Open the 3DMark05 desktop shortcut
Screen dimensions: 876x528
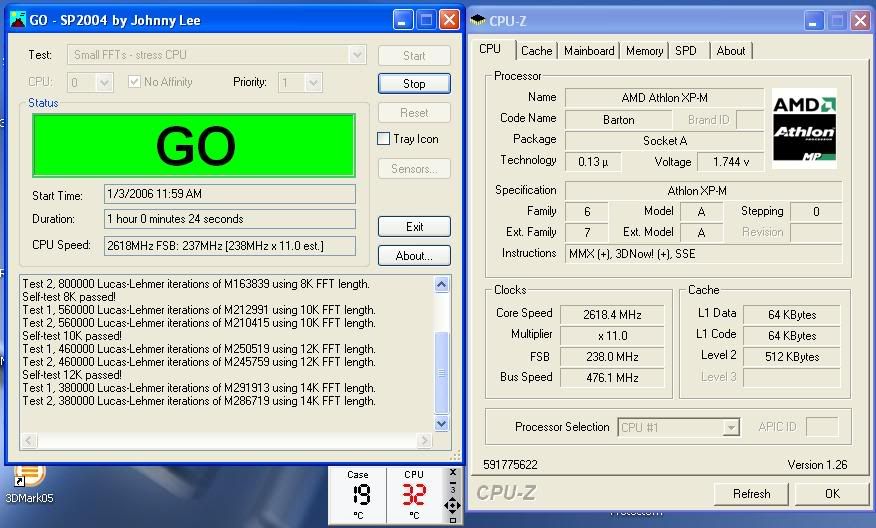click(x=29, y=484)
